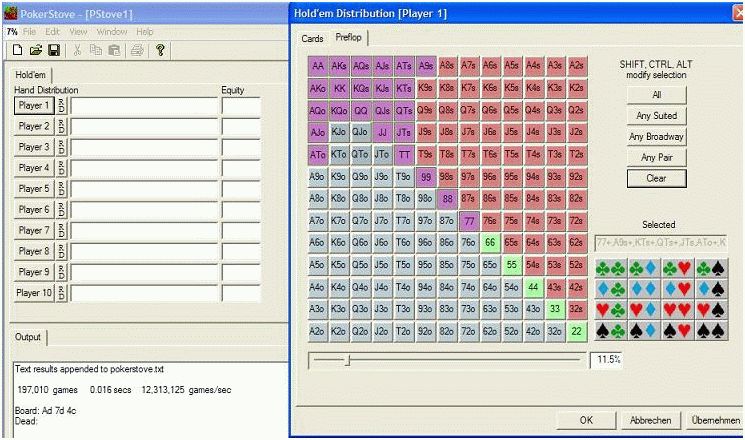This screenshot has width=745, height=440.
Task: Click the hand range percentage slider thumb
Action: click(348, 361)
